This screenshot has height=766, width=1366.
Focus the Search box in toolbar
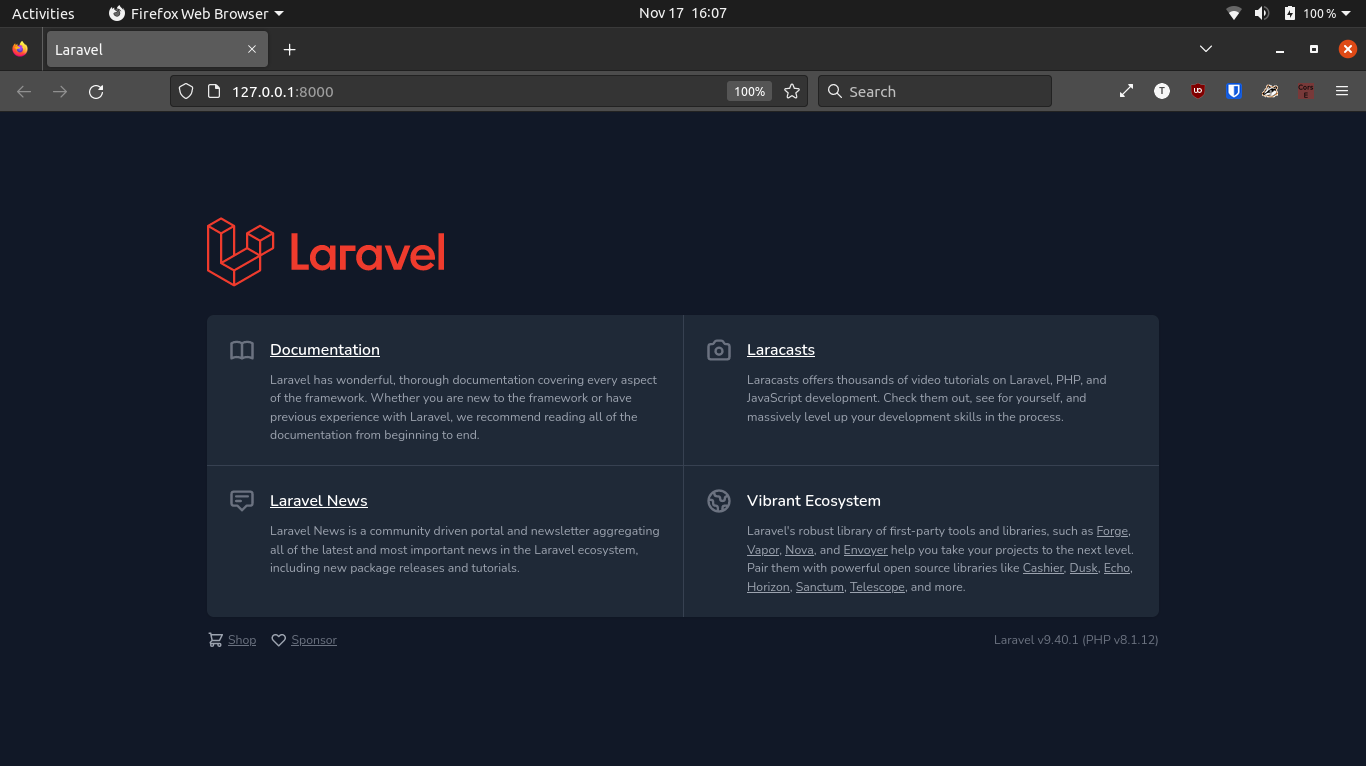coord(935,91)
